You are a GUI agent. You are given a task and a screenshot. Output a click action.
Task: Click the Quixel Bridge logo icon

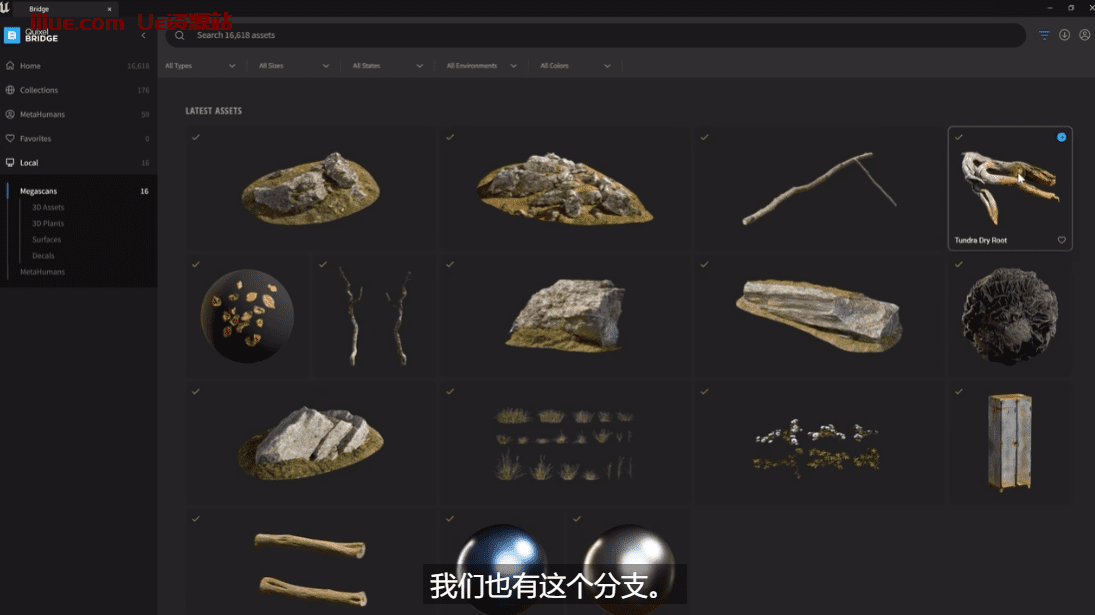coord(12,36)
